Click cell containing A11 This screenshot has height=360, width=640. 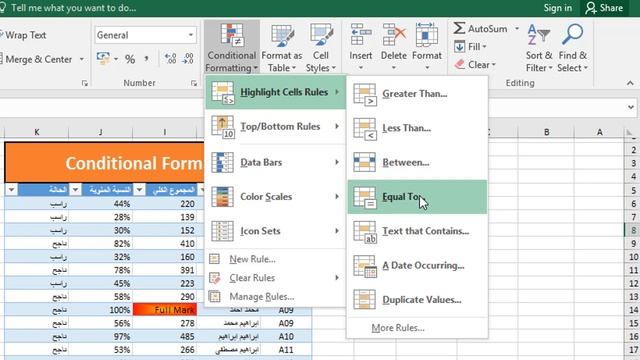(286, 350)
